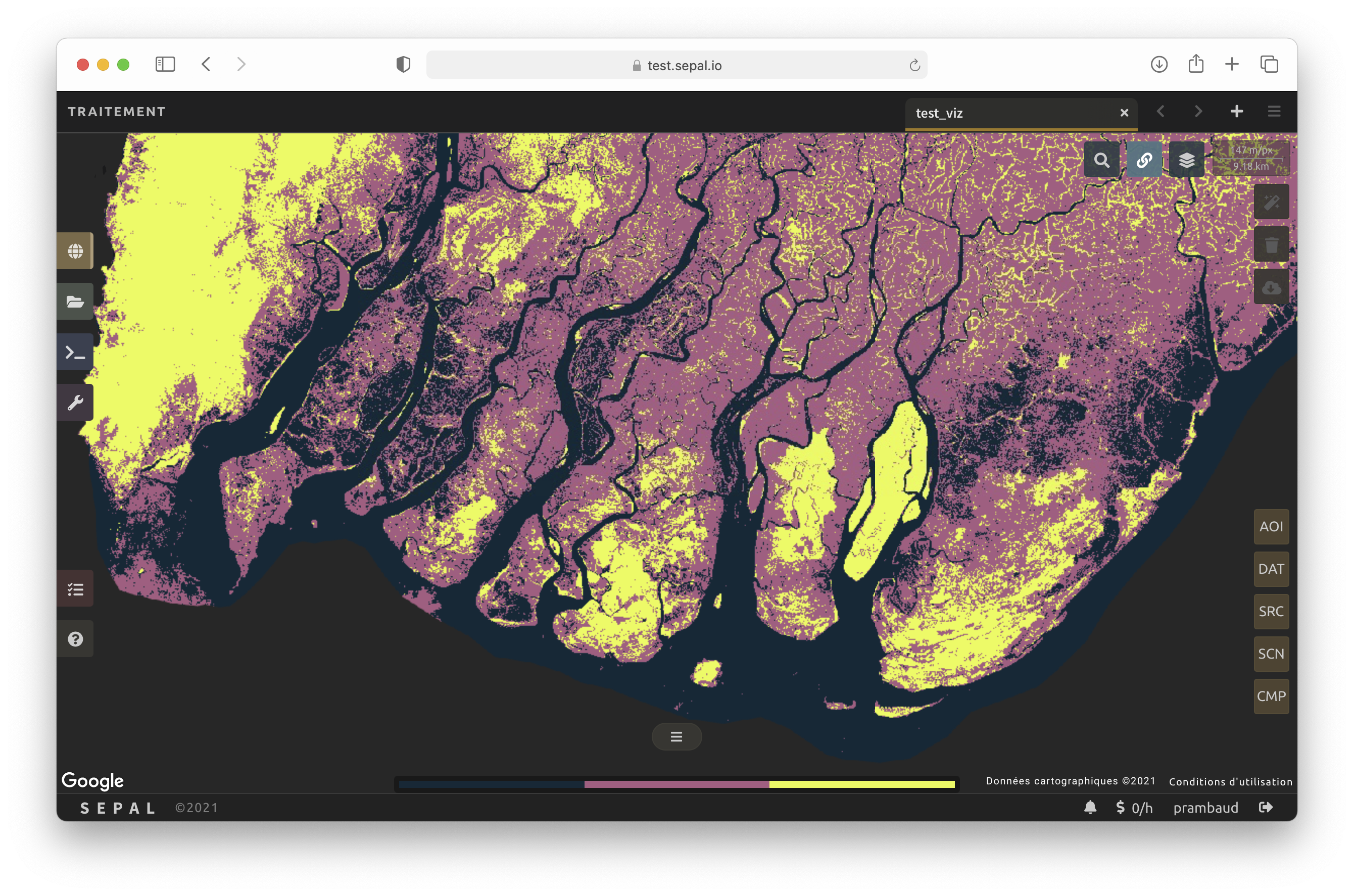
Task: Show Safari downloads
Action: (x=1159, y=64)
